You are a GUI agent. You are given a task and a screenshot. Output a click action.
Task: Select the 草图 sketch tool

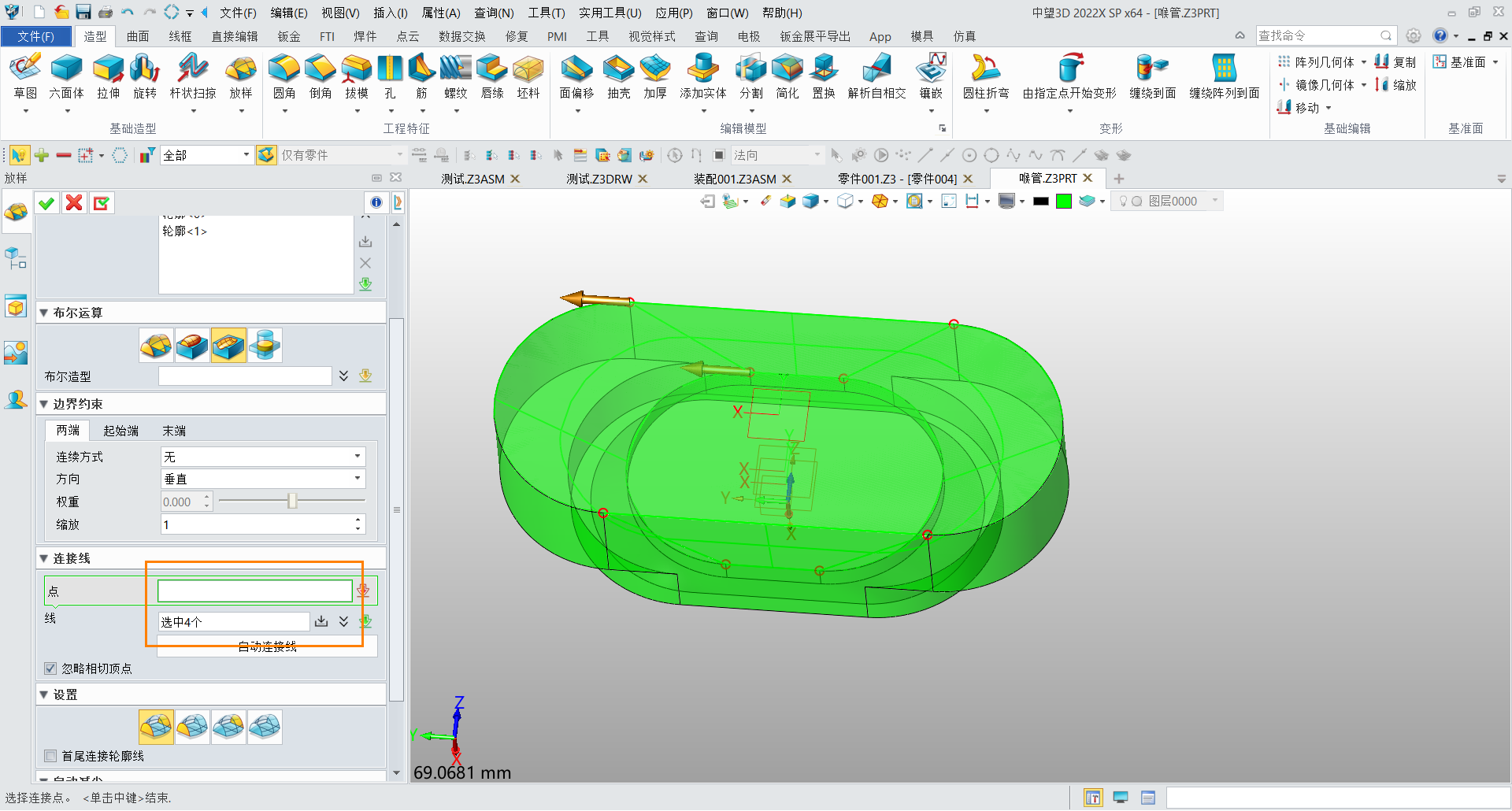(25, 77)
